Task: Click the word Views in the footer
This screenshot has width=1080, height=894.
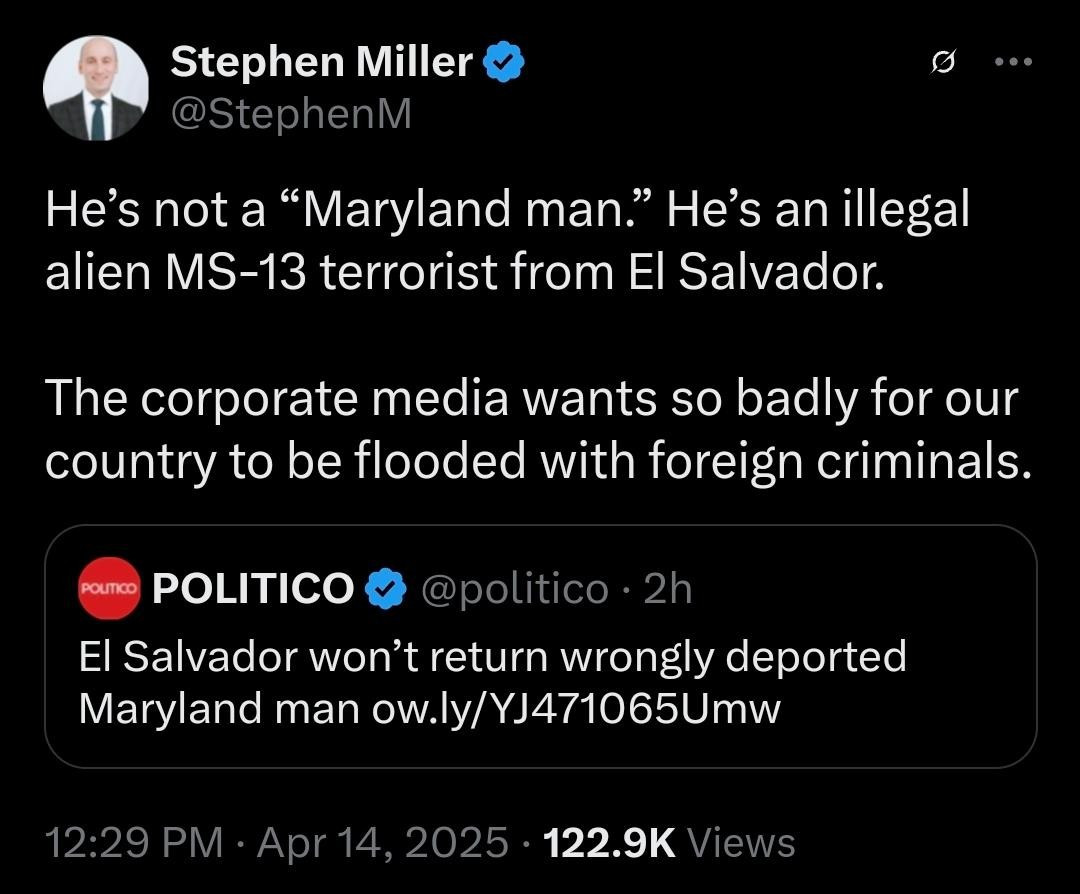Action: (742, 843)
